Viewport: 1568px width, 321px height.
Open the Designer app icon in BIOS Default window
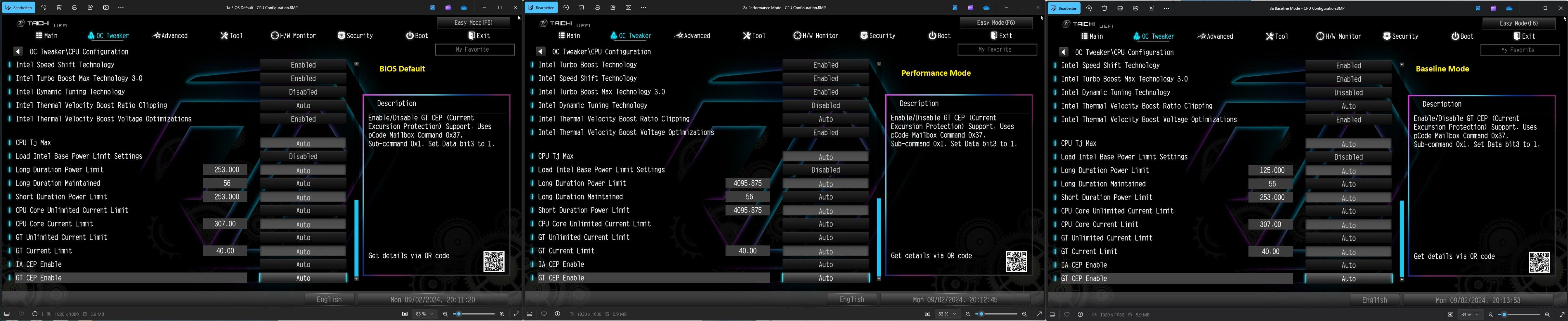pos(433,8)
